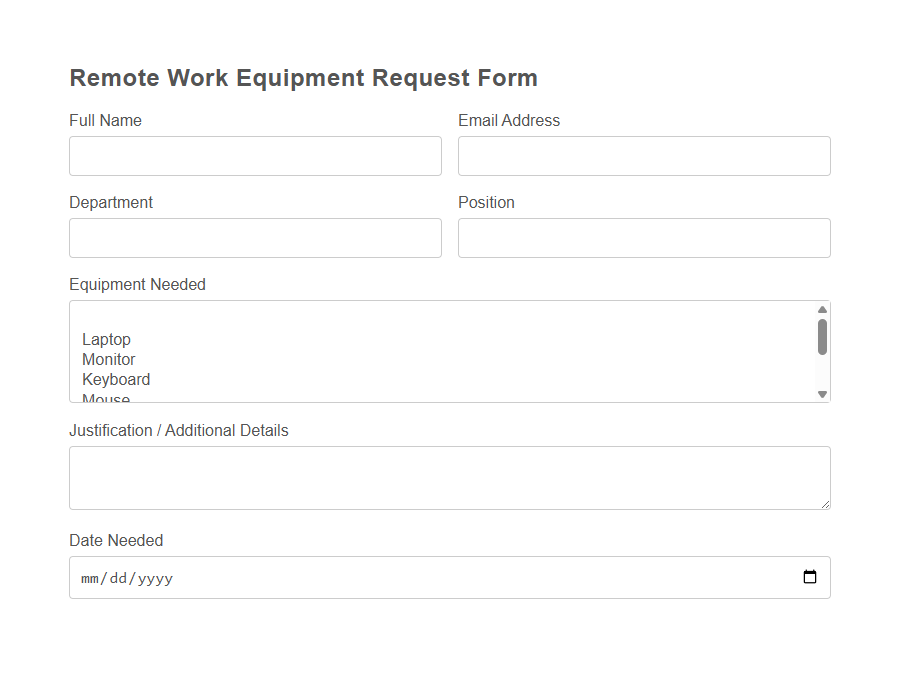The width and height of the screenshot is (900, 681).
Task: Click the scrollbar down arrow in Equipment Needed
Action: 822,394
